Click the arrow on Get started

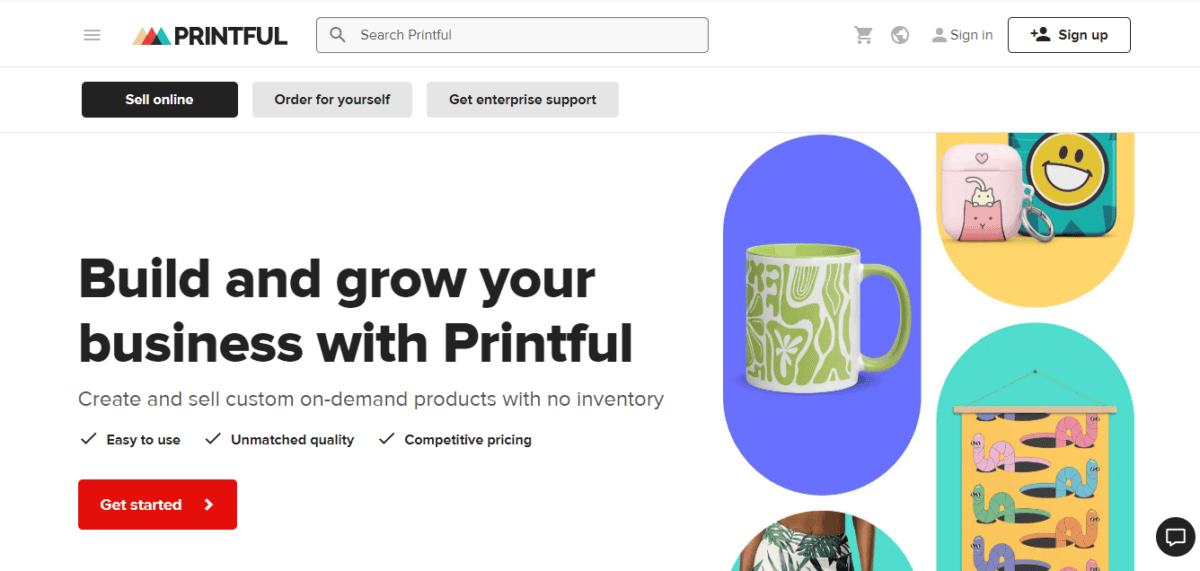coord(209,505)
